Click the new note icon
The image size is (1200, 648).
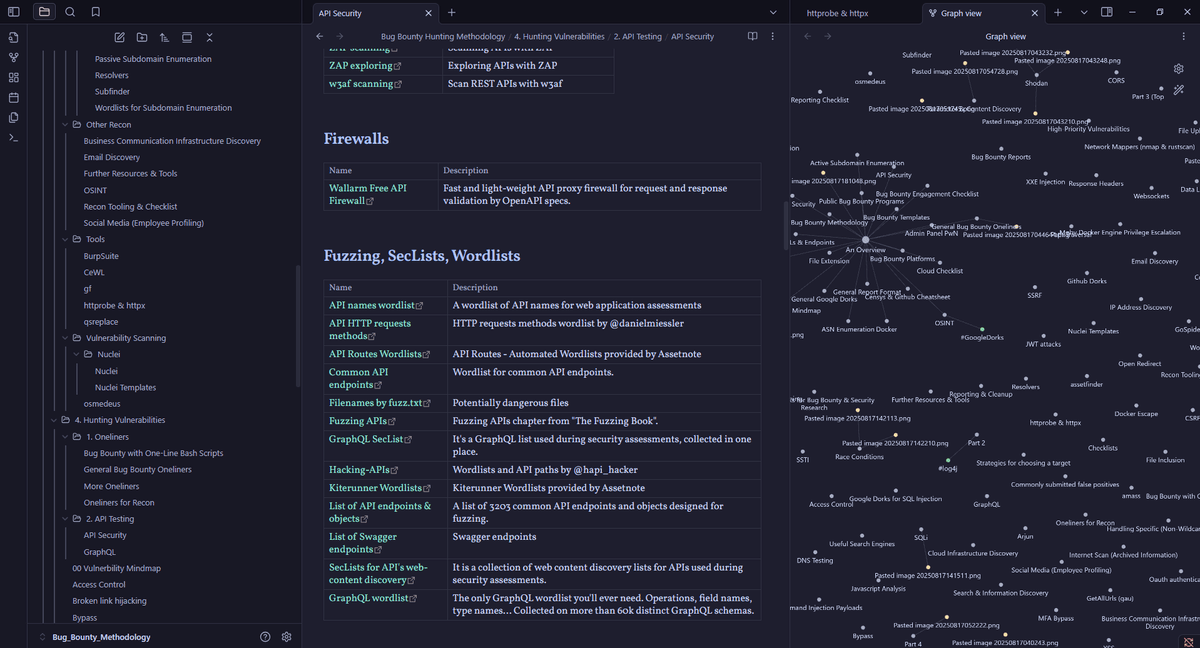pyautogui.click(x=120, y=37)
